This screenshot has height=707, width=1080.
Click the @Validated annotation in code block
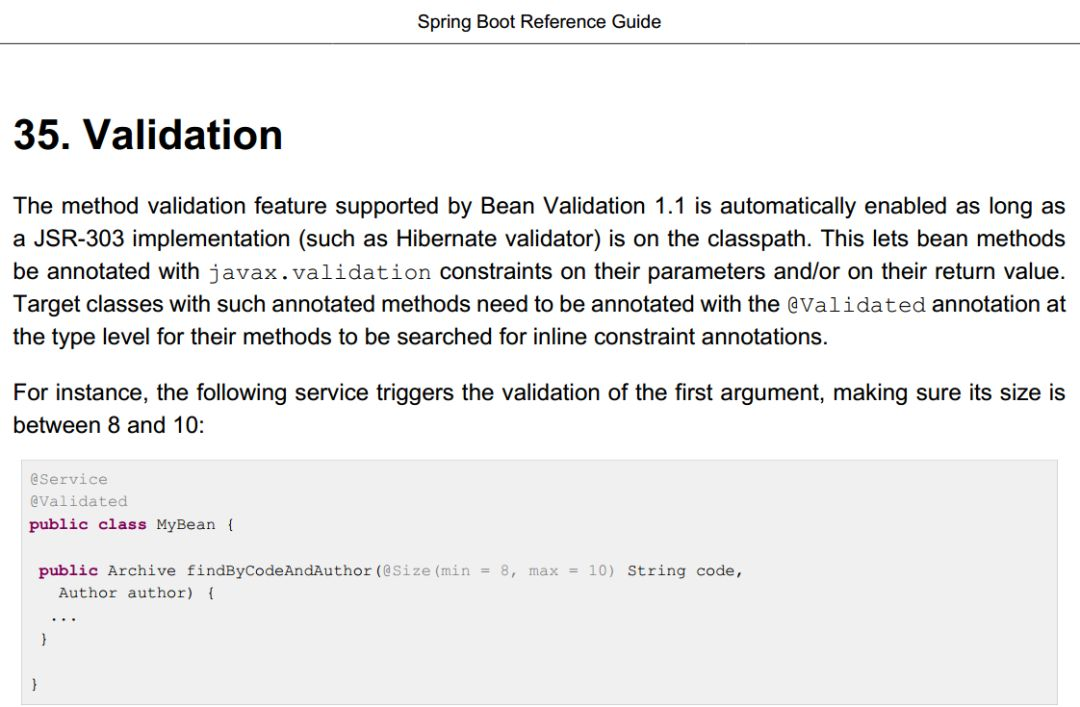[78, 501]
